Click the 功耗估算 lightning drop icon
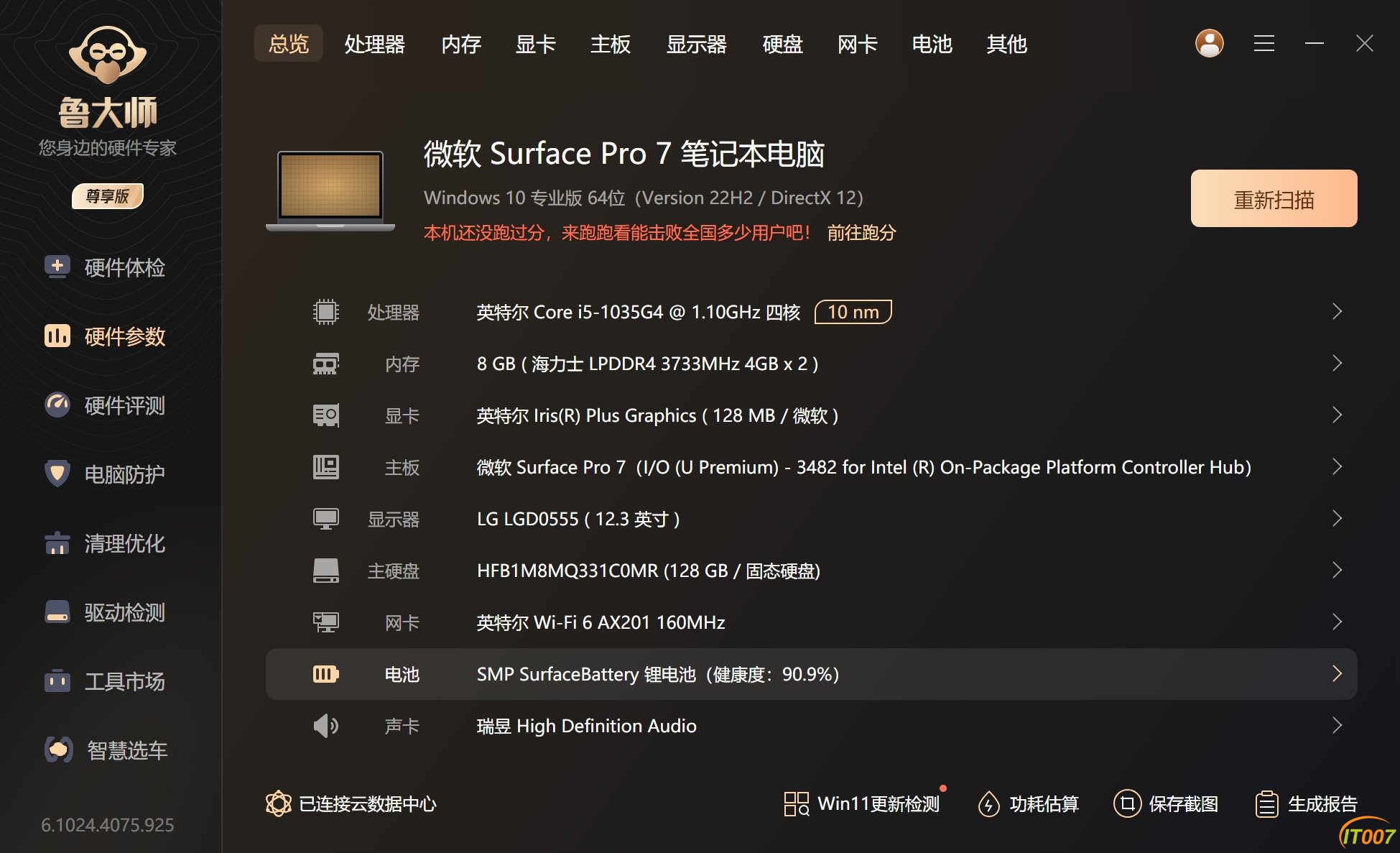The width and height of the screenshot is (1400, 853). [989, 803]
